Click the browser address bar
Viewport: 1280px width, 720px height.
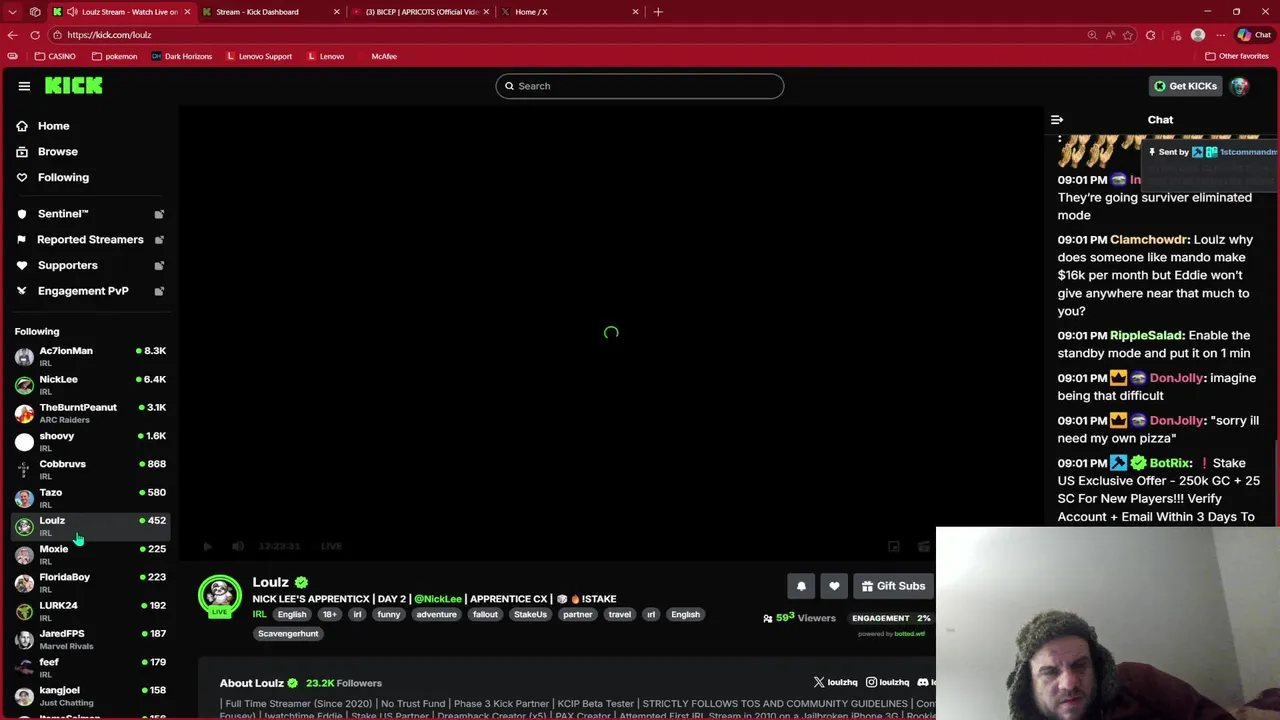[570, 35]
